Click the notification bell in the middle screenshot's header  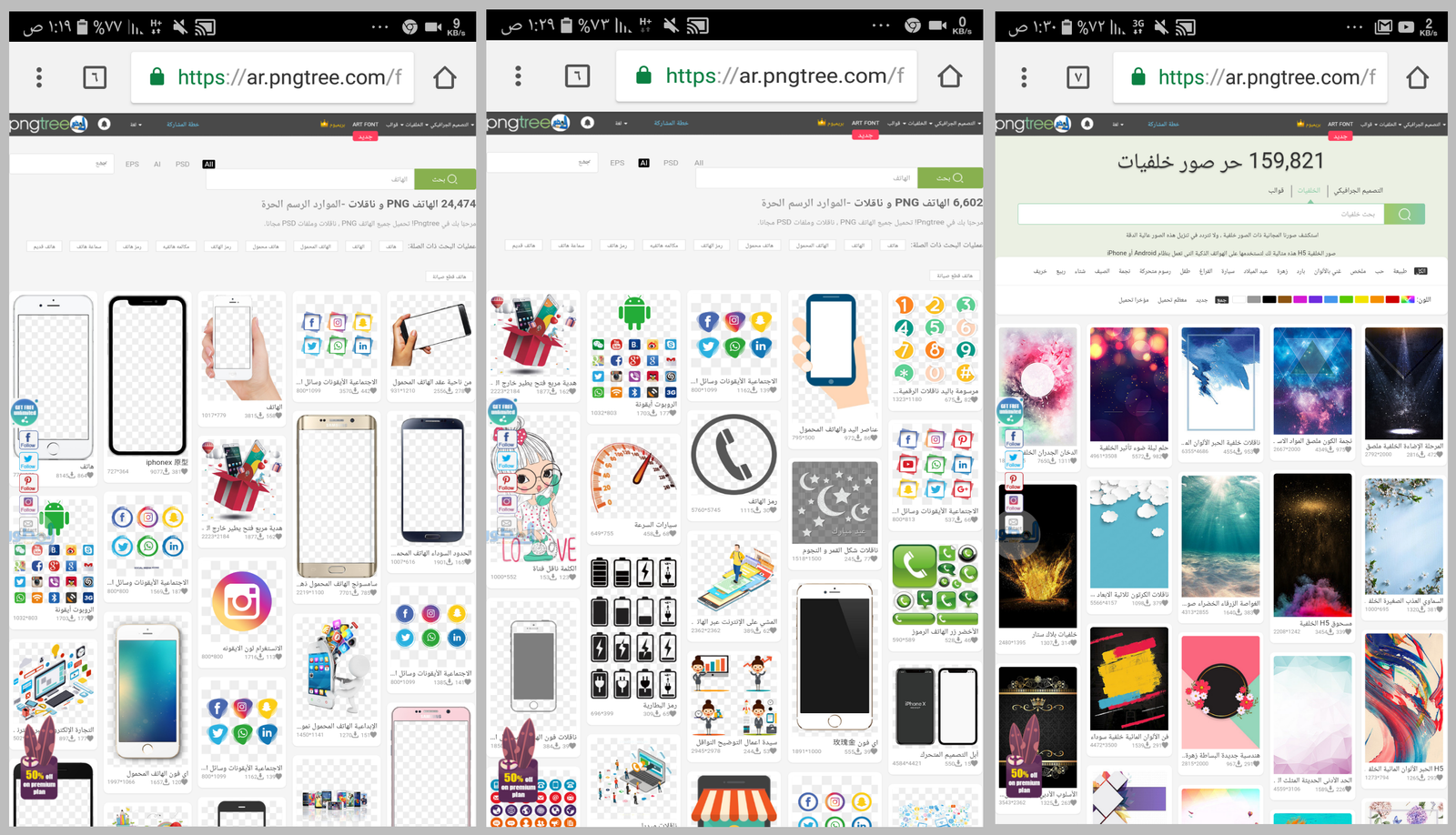[x=588, y=123]
